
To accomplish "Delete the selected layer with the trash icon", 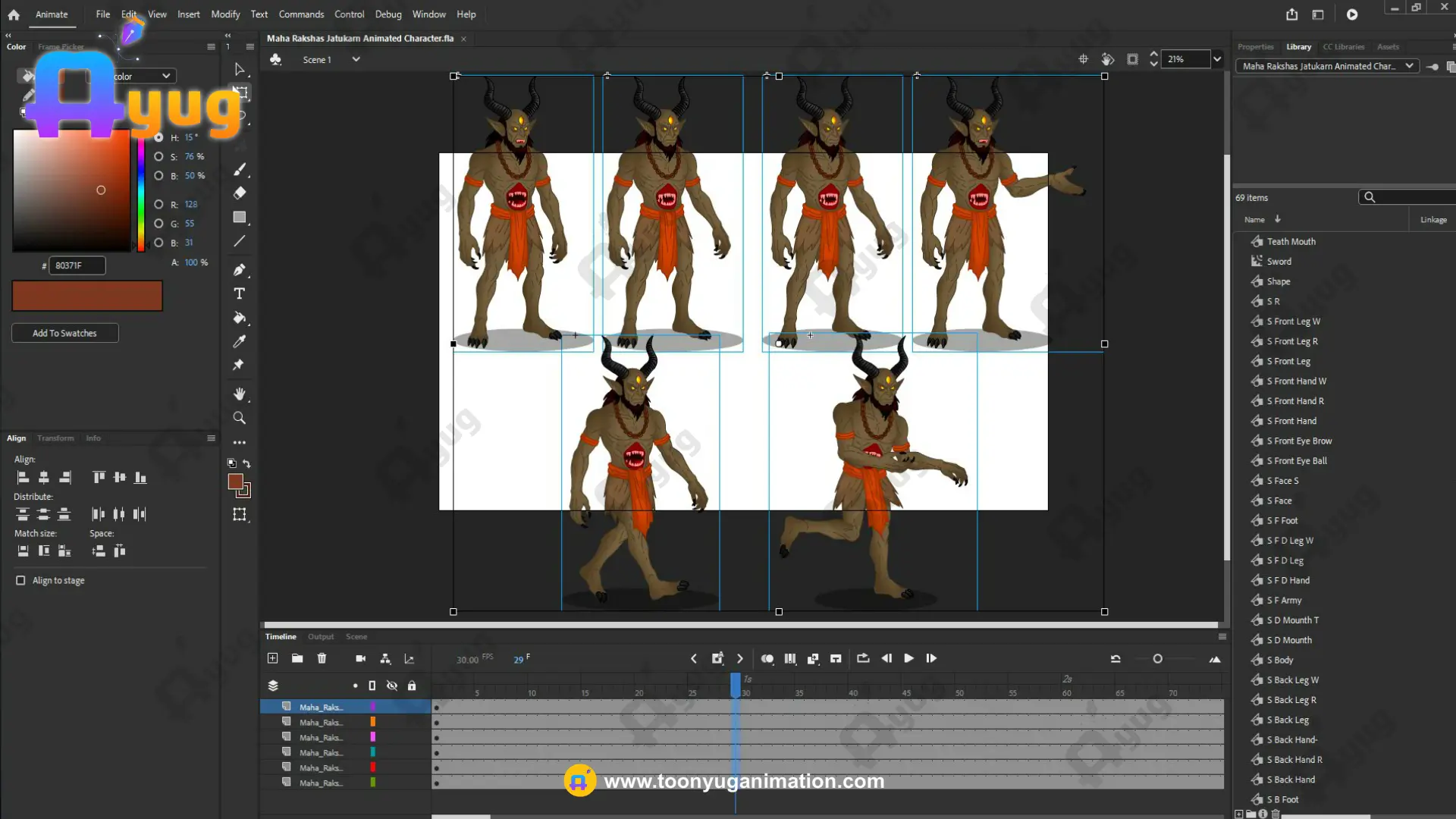I will pyautogui.click(x=322, y=658).
